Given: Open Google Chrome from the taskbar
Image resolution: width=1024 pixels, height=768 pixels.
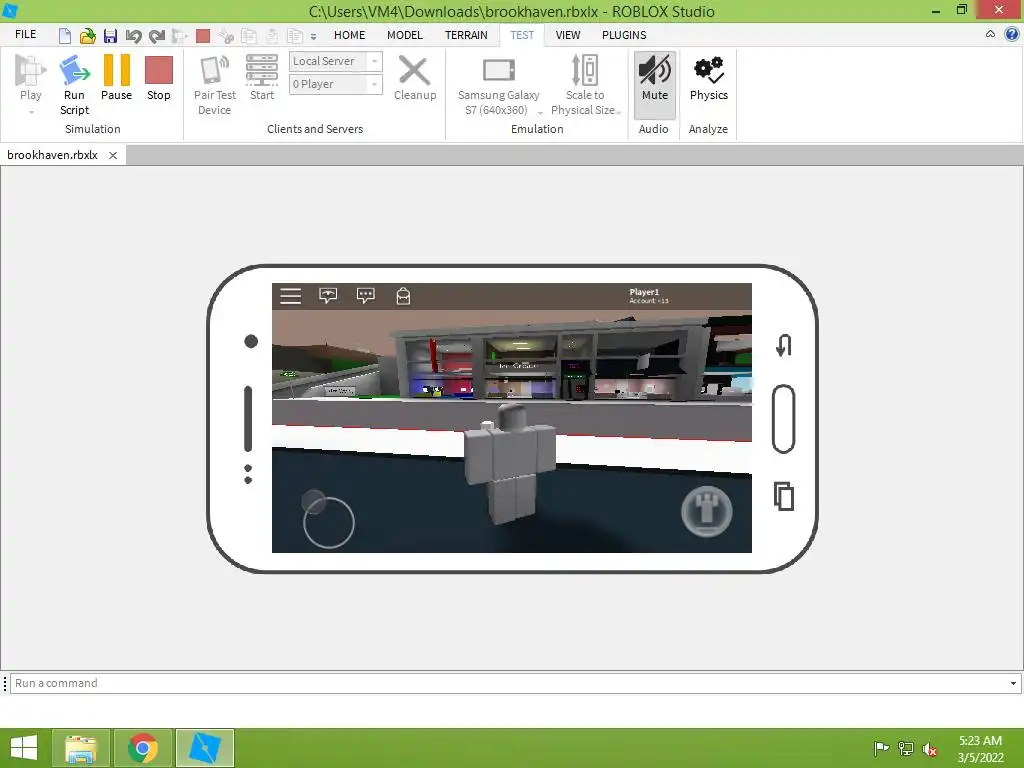Looking at the screenshot, I should point(143,748).
